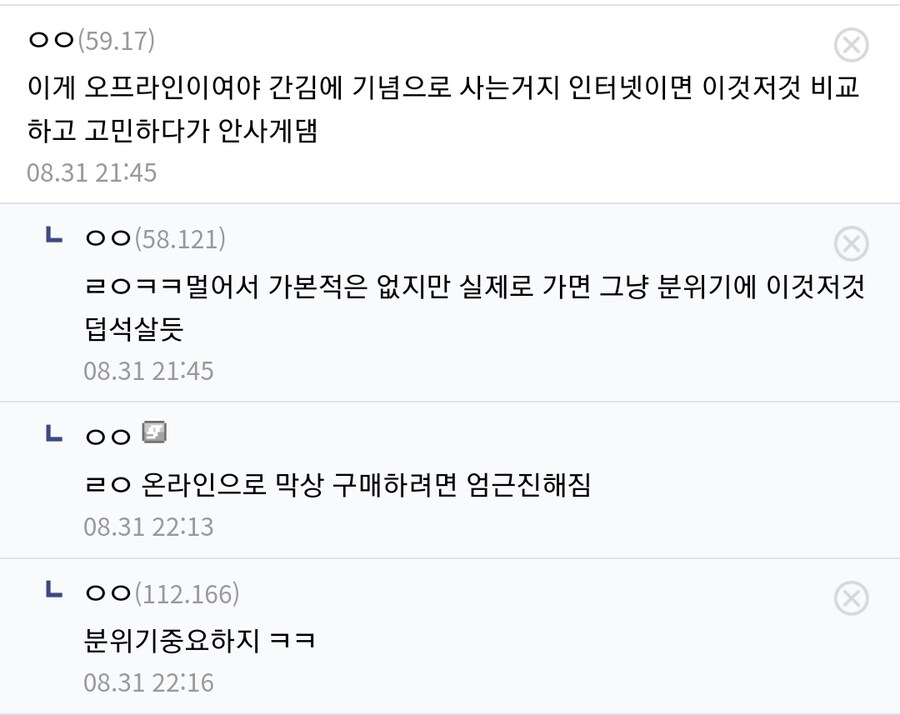Click the reply text 'ㄹㅇ 온라인으로 막상 구매하려면 엄근진해짐'

(339, 485)
